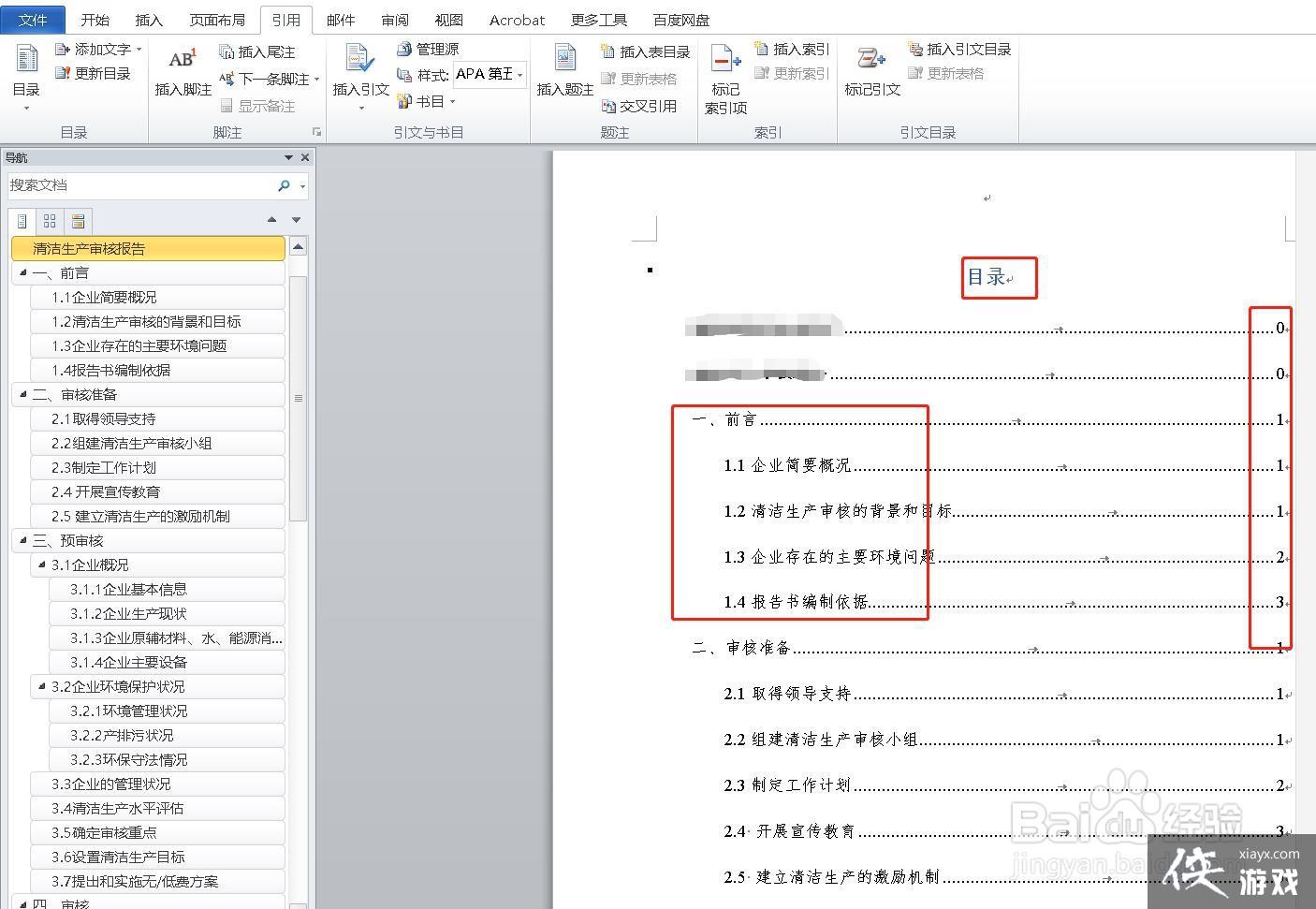
Task: Collapse the 二、审核准备 heading
Action: coord(22,394)
